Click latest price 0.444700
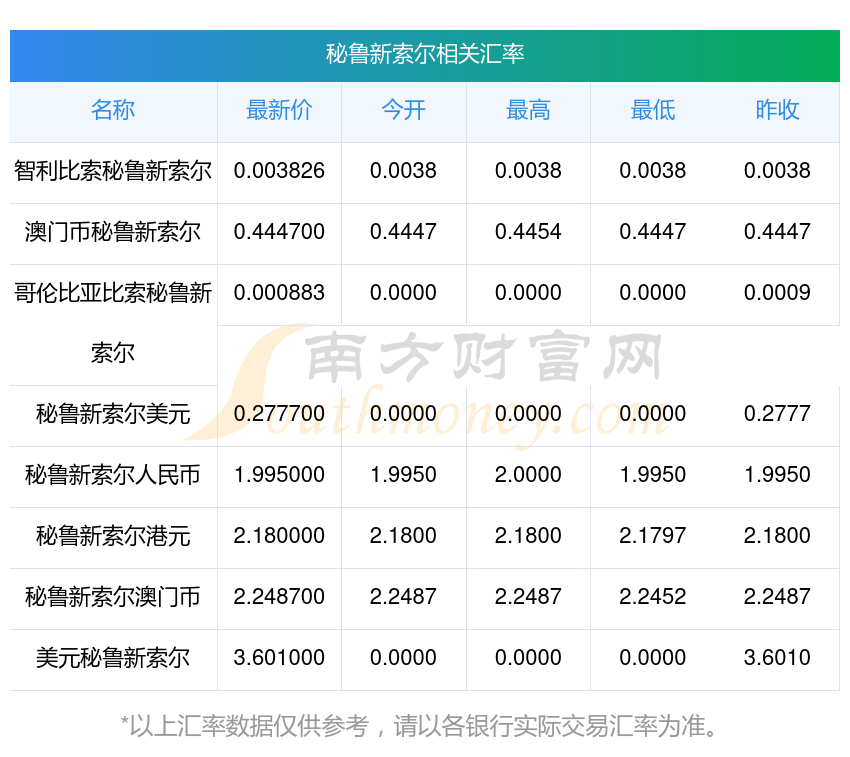Screen dimensions: 850x757 (279, 232)
